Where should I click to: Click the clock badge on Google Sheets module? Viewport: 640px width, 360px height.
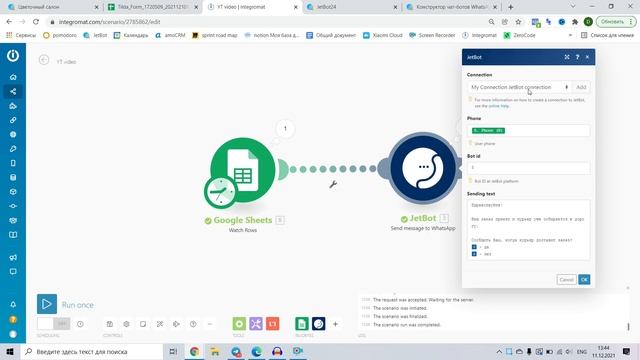tap(220, 192)
